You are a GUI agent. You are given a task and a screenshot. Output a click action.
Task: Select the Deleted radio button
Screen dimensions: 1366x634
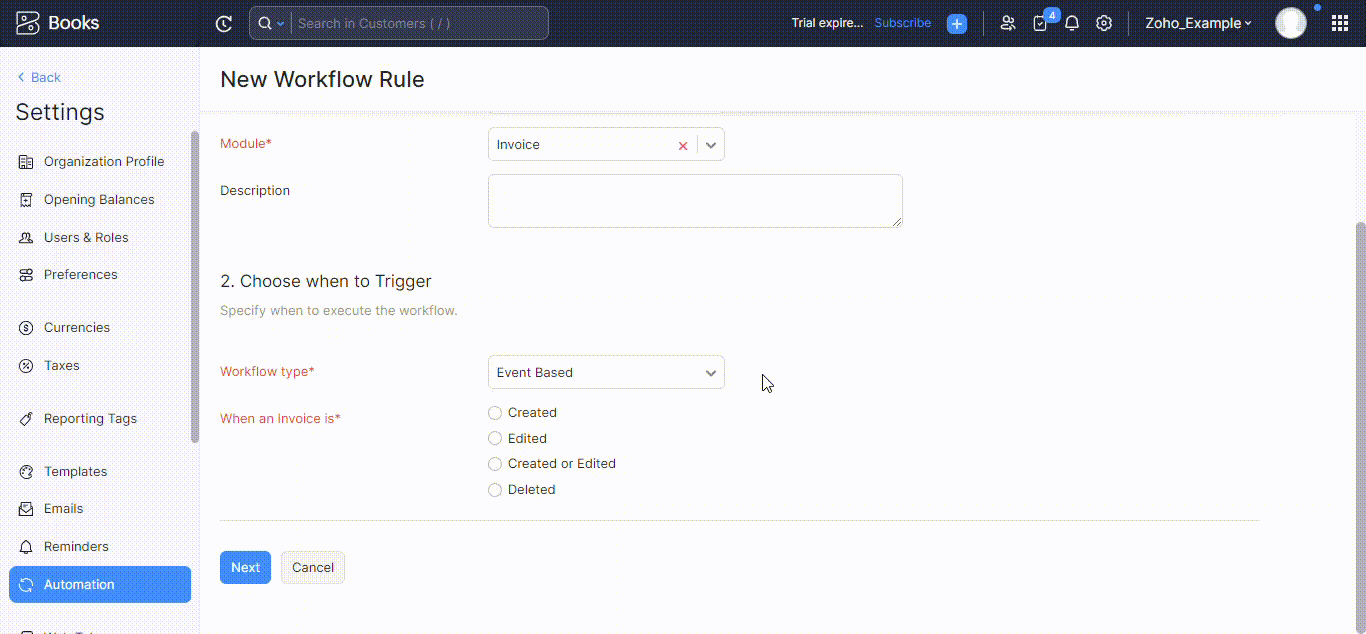[495, 489]
